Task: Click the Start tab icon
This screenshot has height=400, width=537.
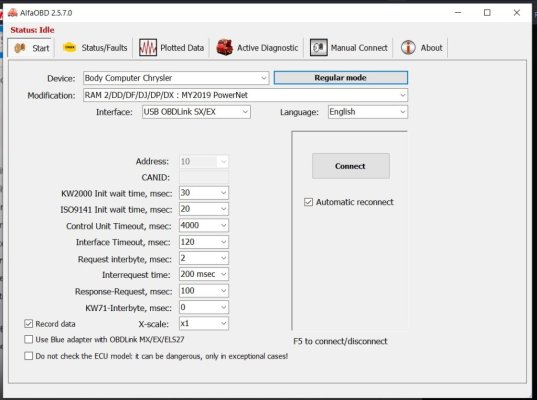Action: coord(20,48)
